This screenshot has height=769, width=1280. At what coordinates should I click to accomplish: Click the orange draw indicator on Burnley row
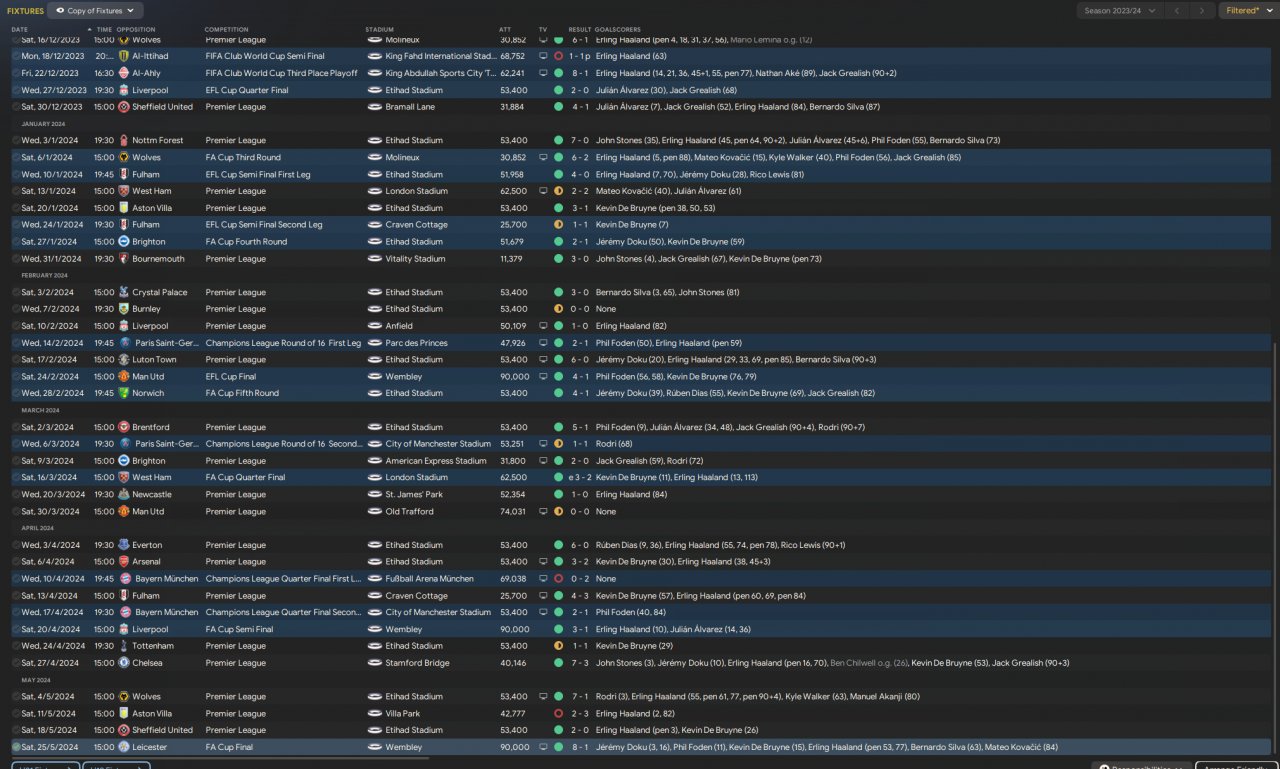point(558,309)
